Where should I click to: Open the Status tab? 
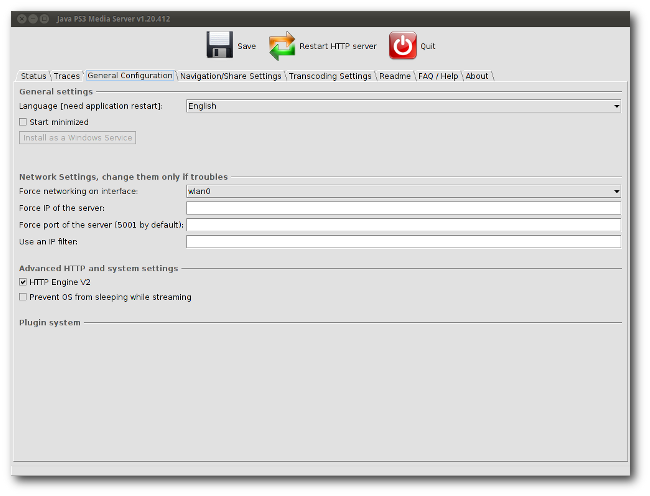pyautogui.click(x=33, y=76)
